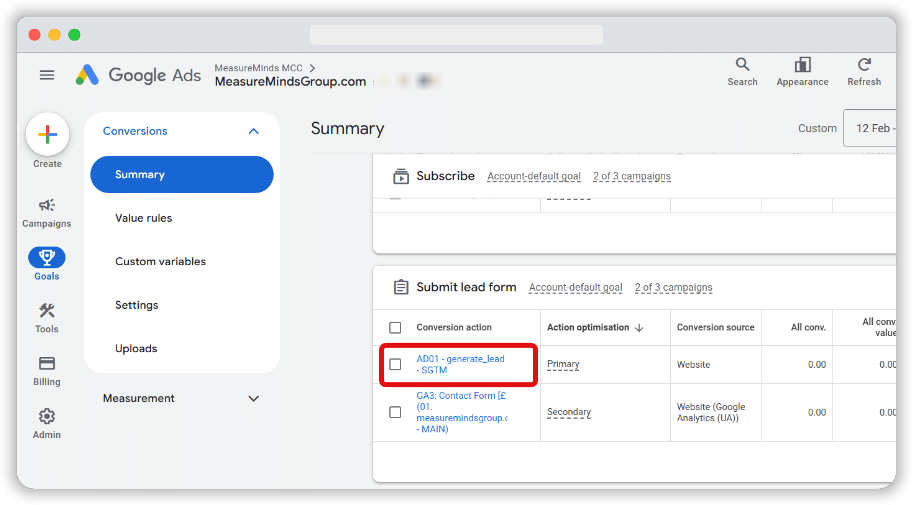The height and width of the screenshot is (505, 917).
Task: Click the Website source cell for AD01
Action: coord(693,364)
